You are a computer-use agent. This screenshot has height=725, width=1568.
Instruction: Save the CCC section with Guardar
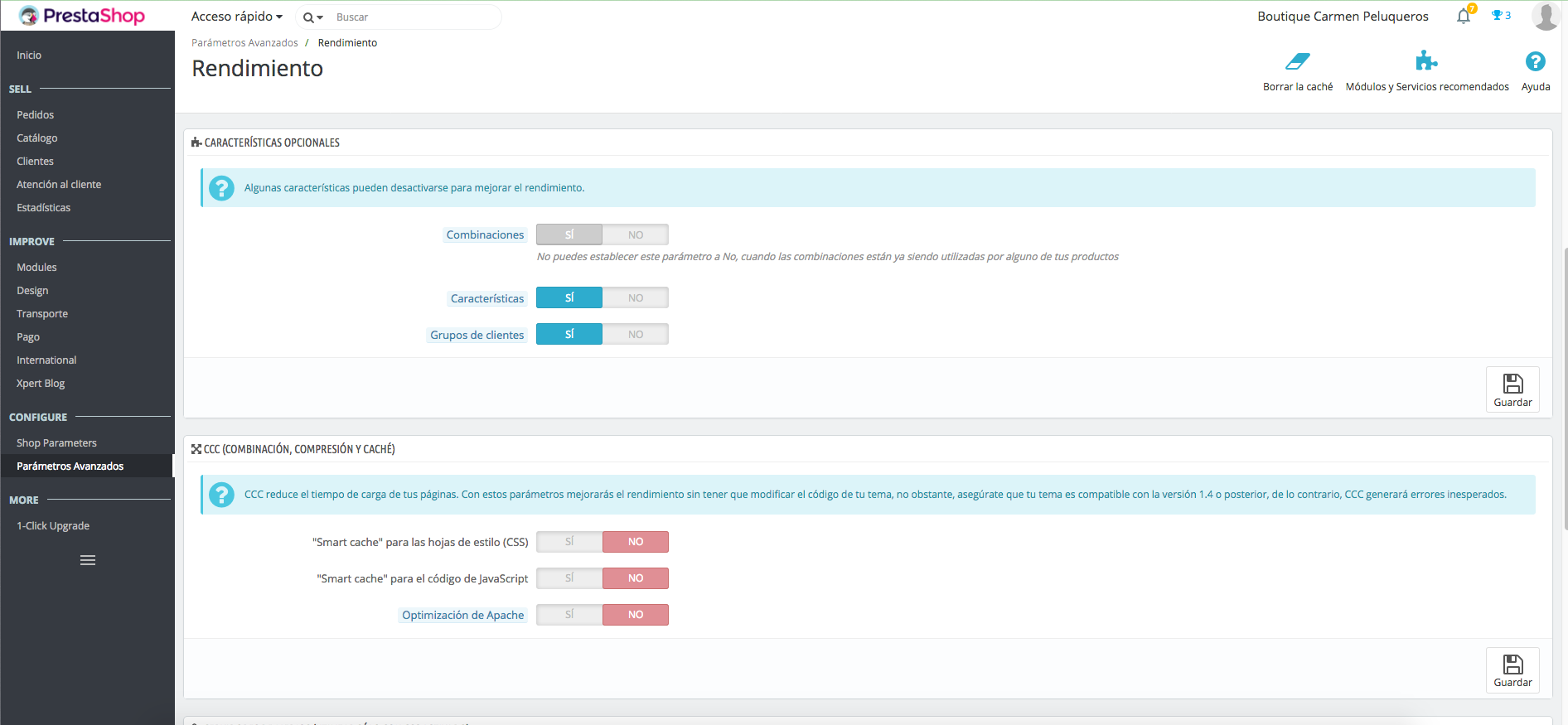click(x=1512, y=669)
